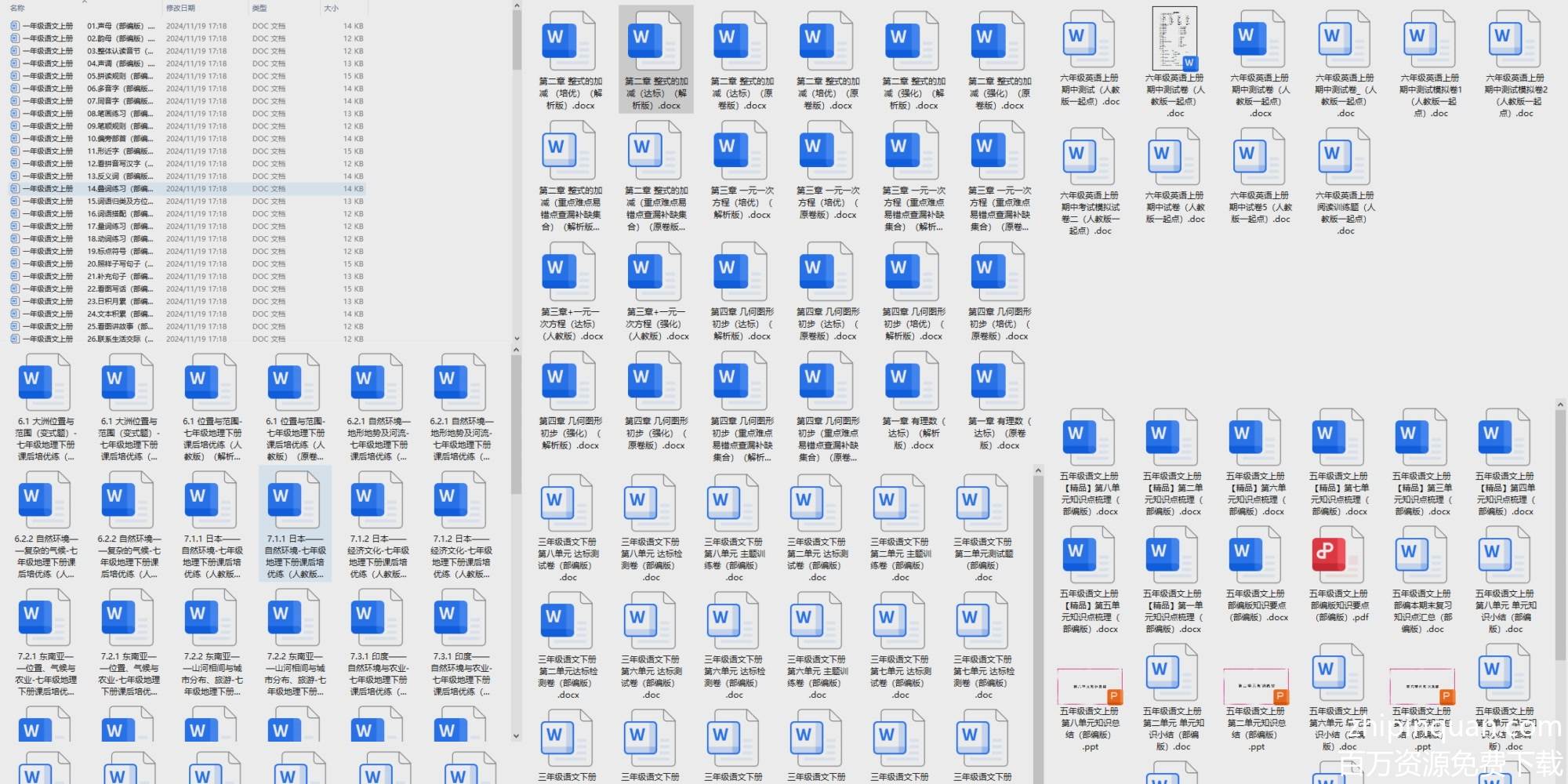Click filename 三年级语文下册 第二单元 主题训练卷

point(899,560)
